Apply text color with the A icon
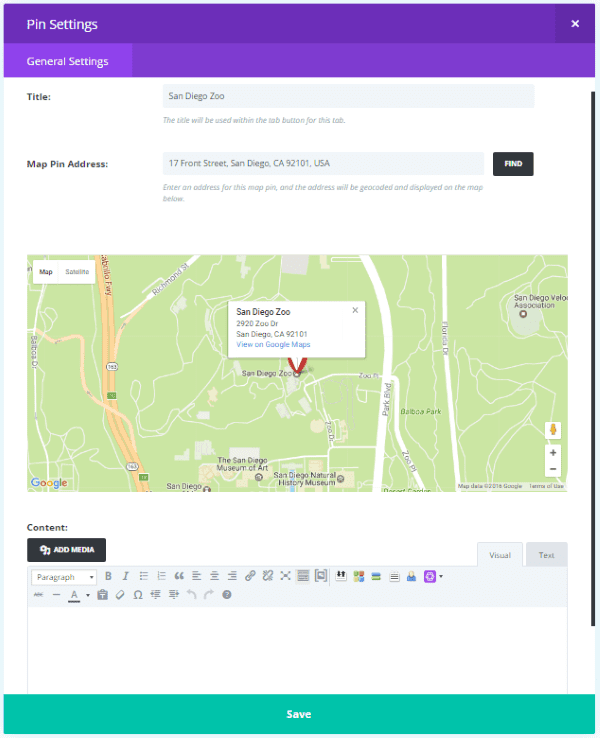The width and height of the screenshot is (600, 738). [74, 595]
